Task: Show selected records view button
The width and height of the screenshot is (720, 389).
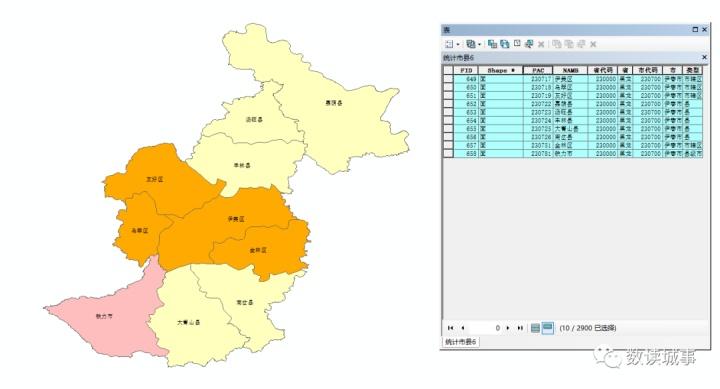Action: [x=547, y=328]
